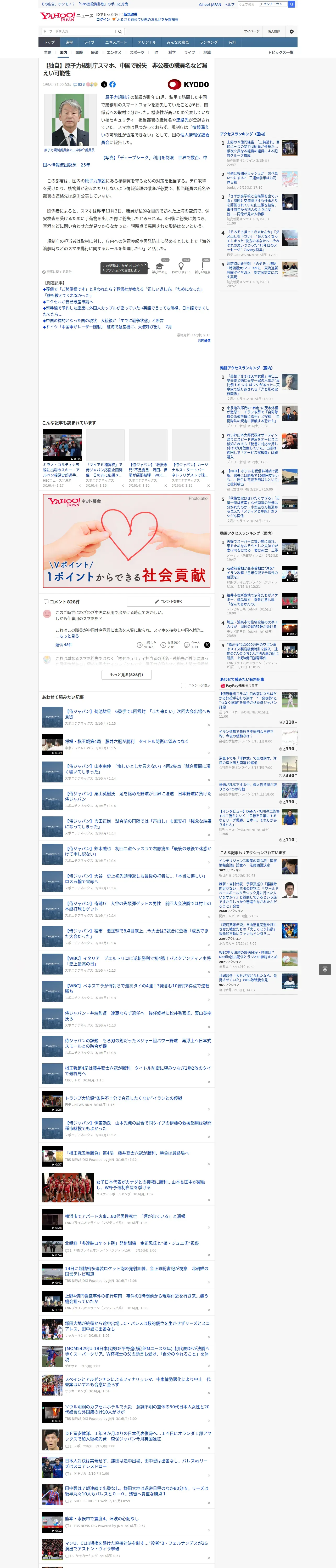This screenshot has height=1568, width=336.
Task: Select the ランキング tab
Action: 209,43
